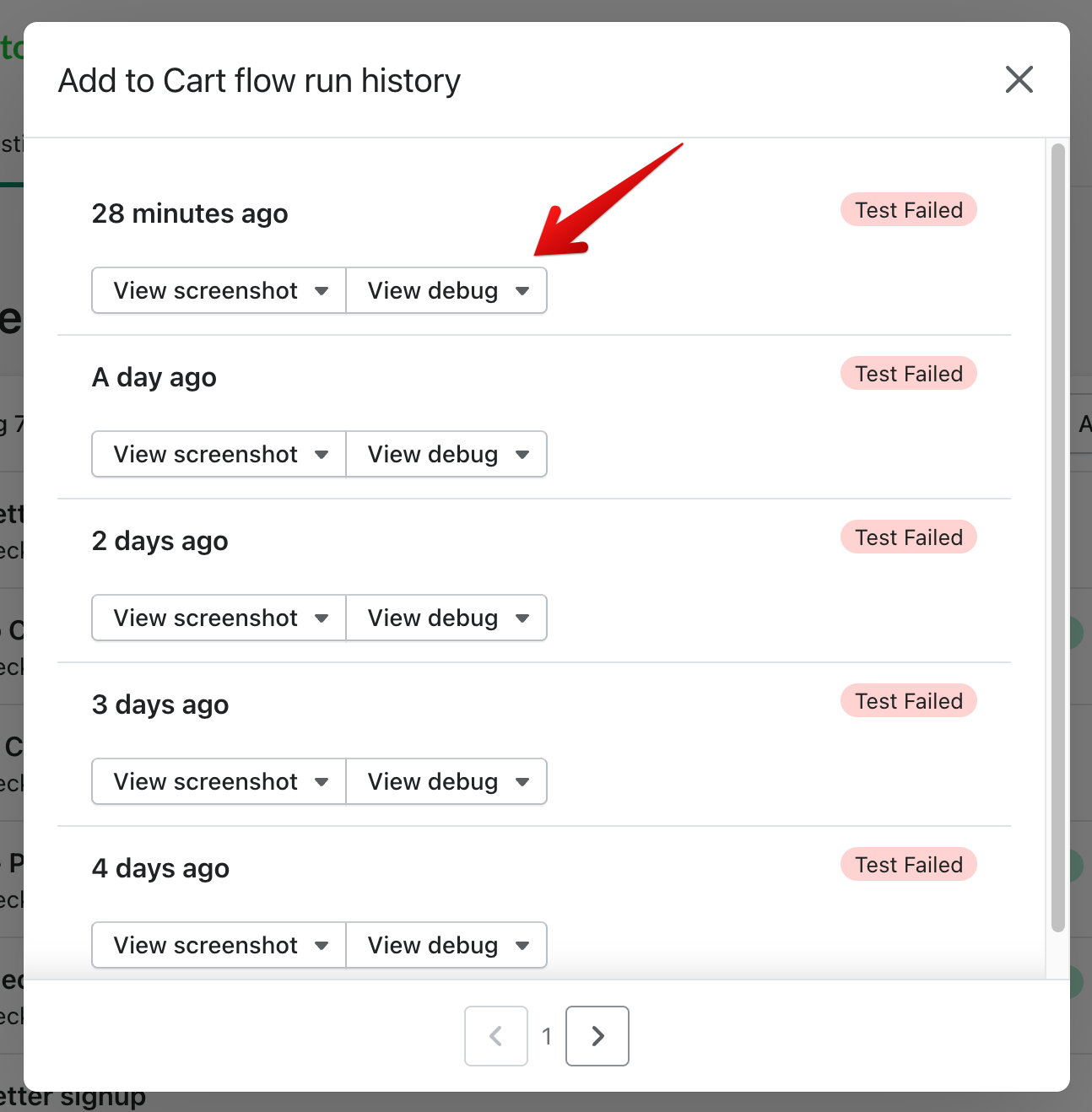Click Test Failed badge for 4 days ago

tap(908, 865)
